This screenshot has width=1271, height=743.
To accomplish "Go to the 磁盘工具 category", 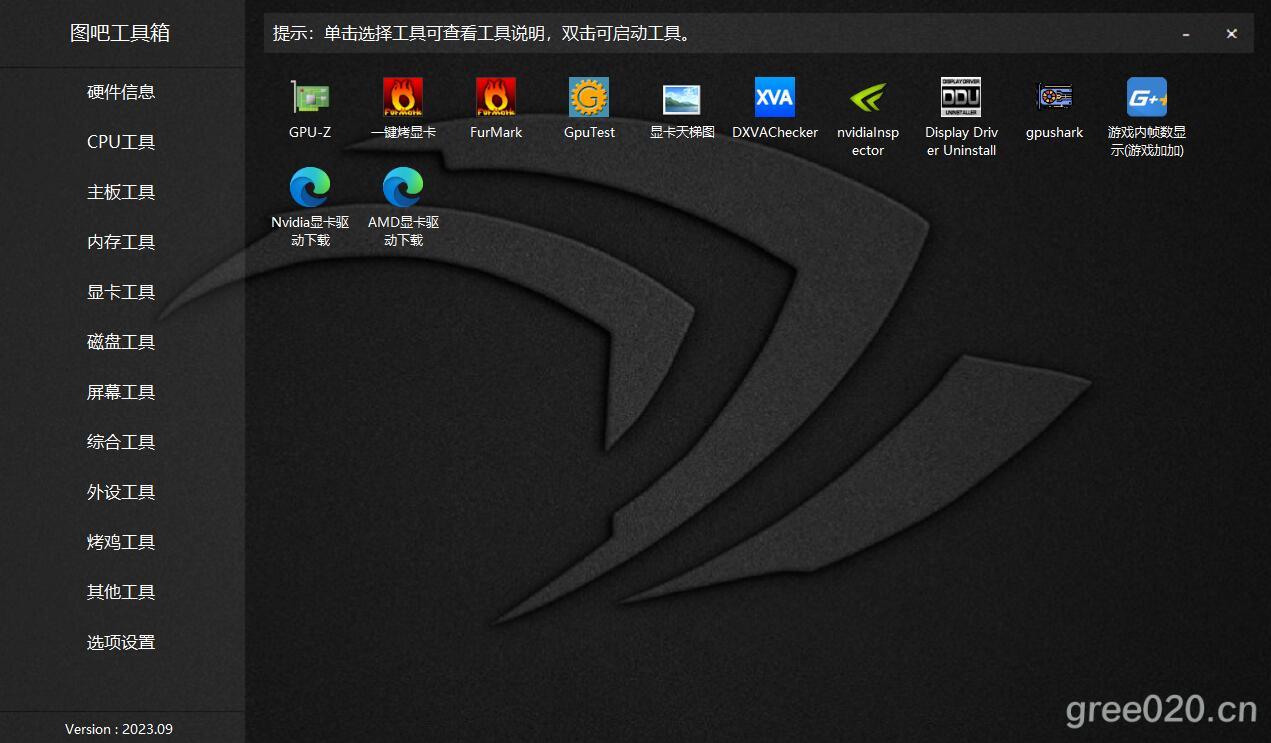I will 121,342.
